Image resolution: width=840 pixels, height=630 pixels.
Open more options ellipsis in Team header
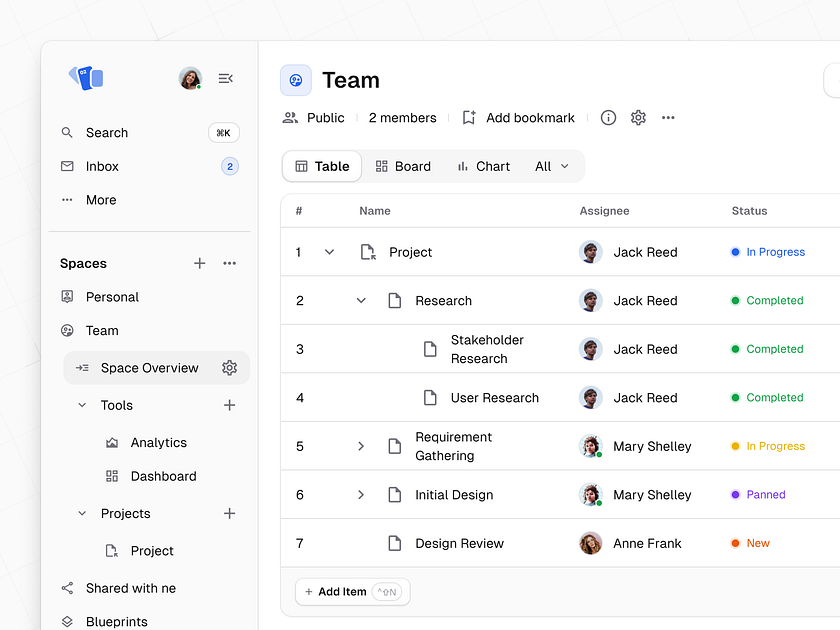pyautogui.click(x=668, y=117)
